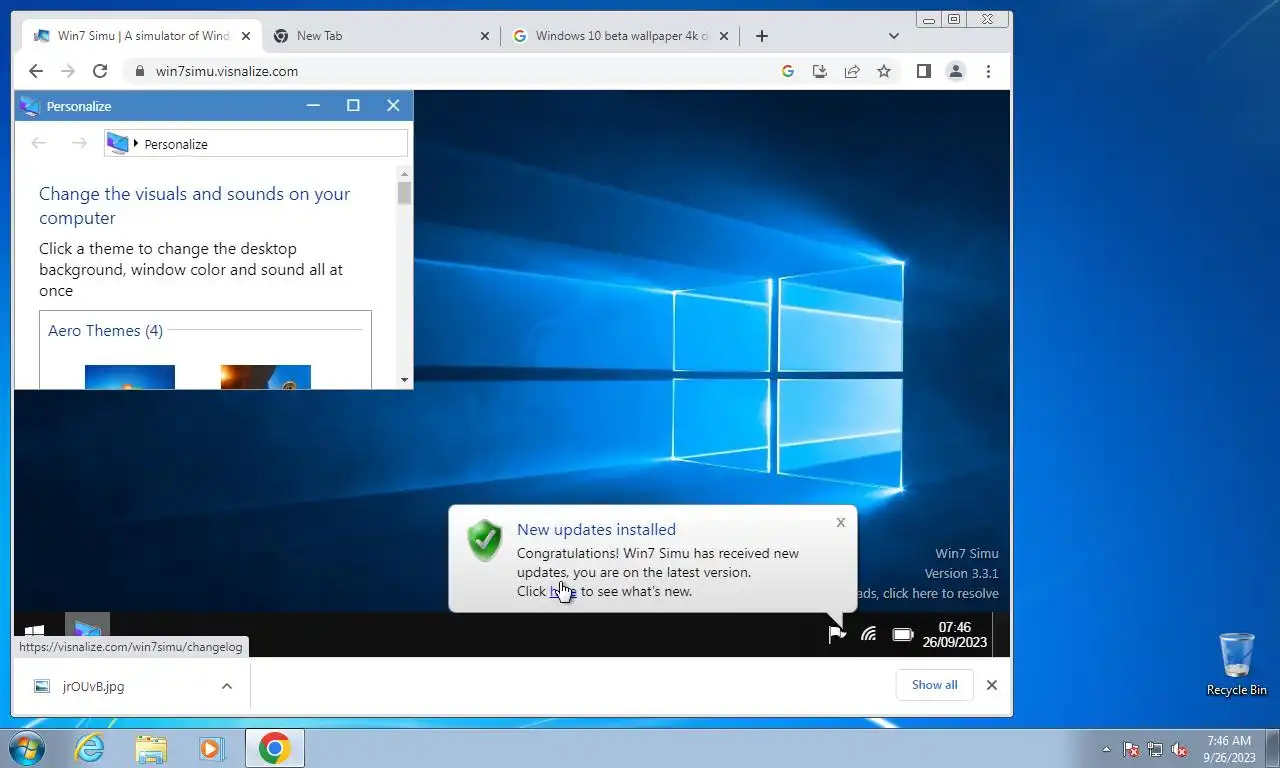Click 'click here to resolve' text
The height and width of the screenshot is (768, 1280).
pos(941,593)
